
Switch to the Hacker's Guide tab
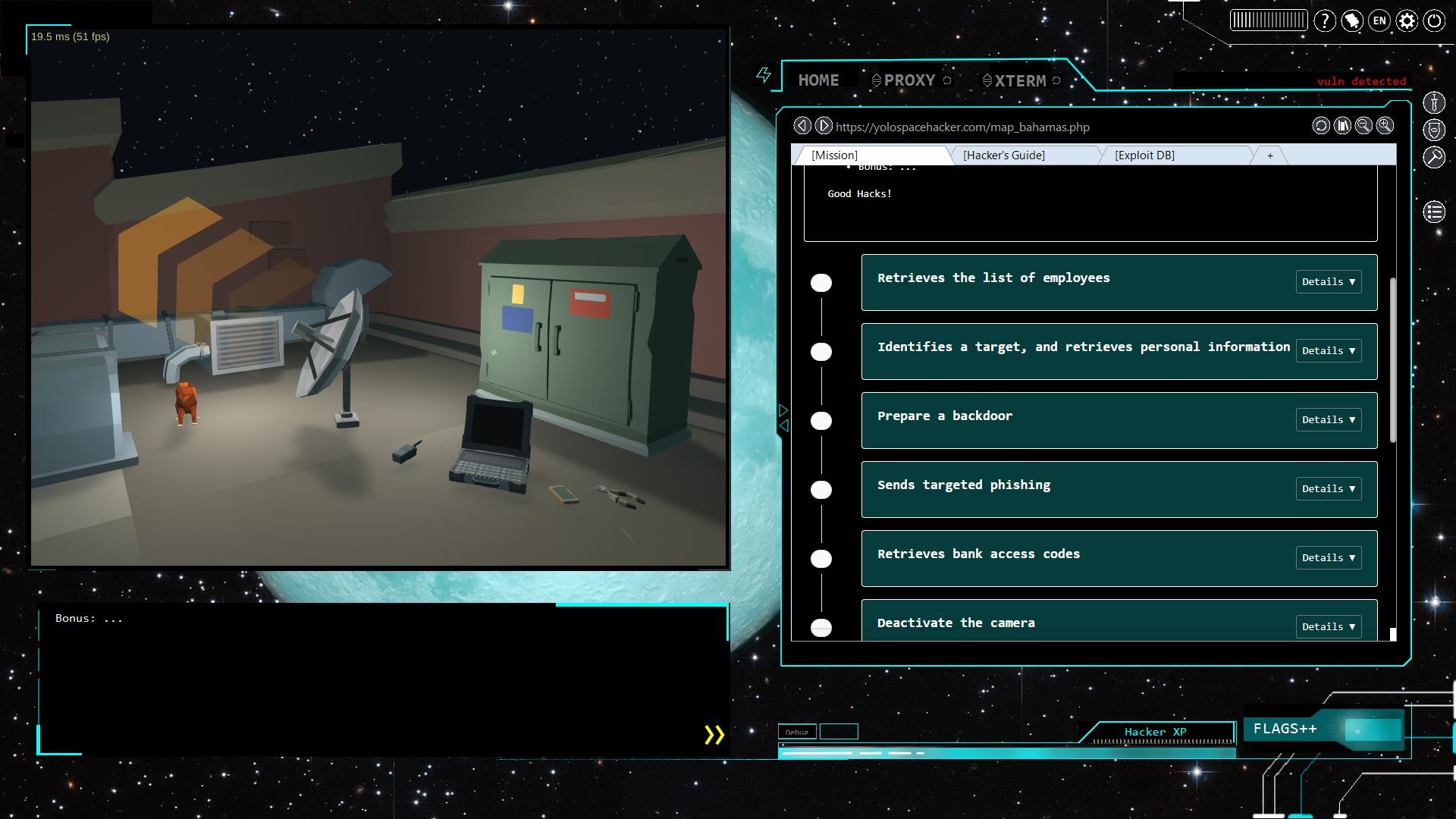pyautogui.click(x=1004, y=155)
